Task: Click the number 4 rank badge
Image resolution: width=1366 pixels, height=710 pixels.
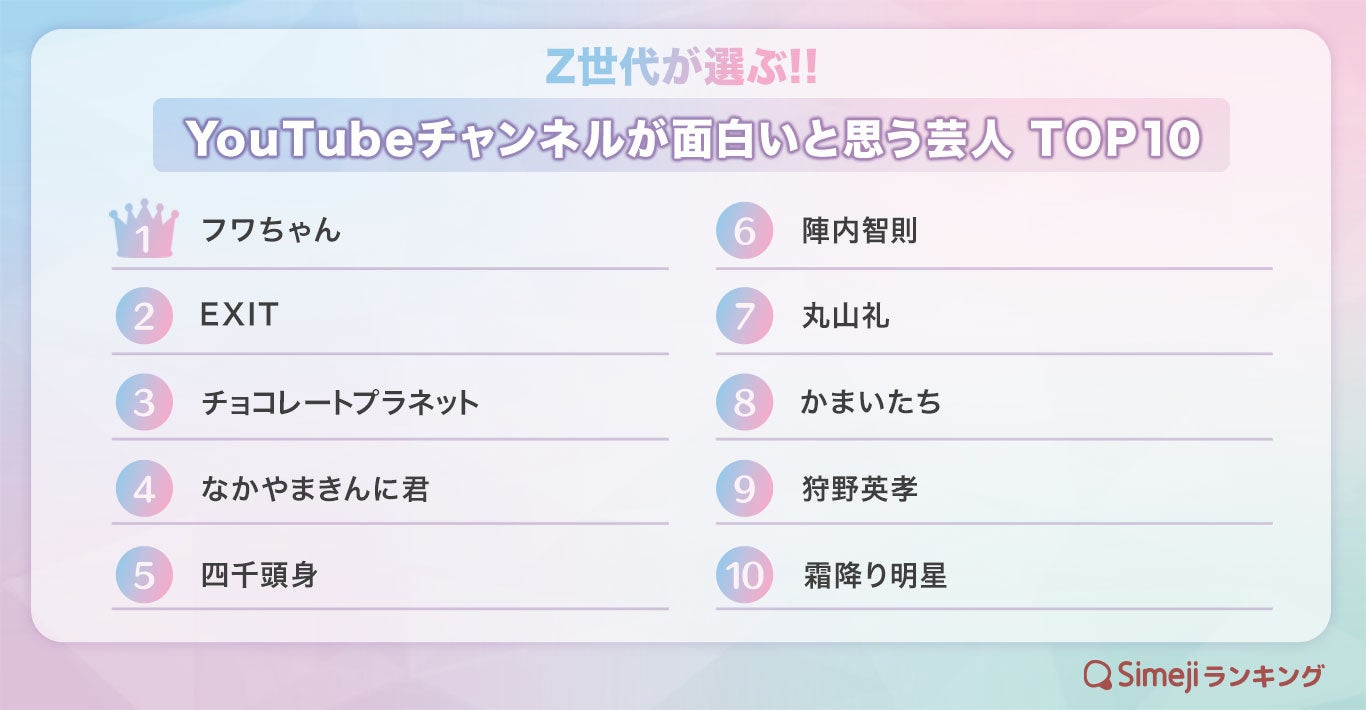Action: coord(144,489)
